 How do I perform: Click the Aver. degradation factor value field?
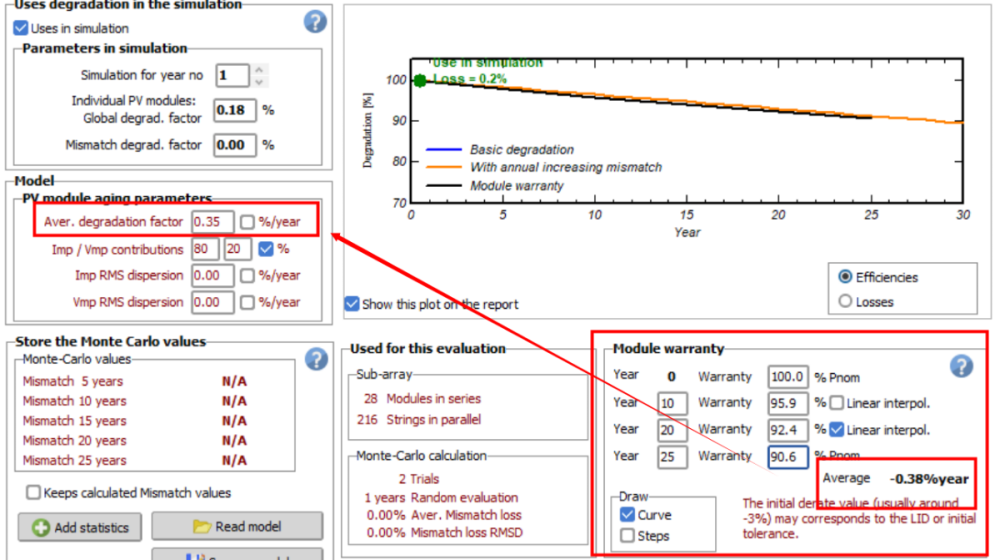(x=213, y=222)
